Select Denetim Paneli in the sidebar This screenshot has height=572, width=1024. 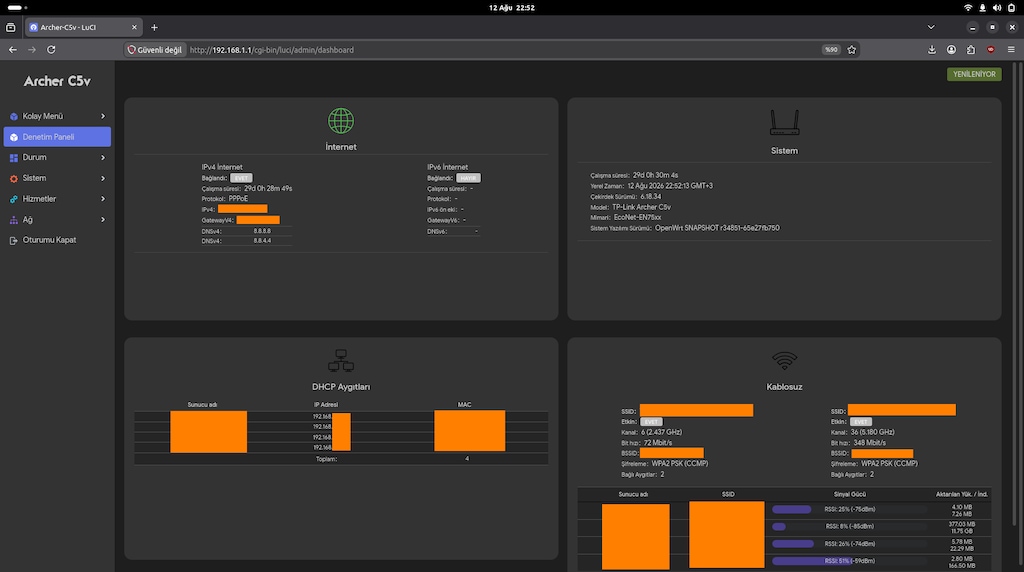pos(57,137)
